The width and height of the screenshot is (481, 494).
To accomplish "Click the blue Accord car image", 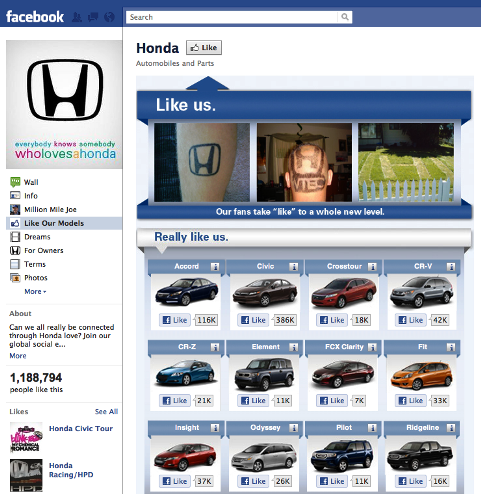I will pos(187,292).
